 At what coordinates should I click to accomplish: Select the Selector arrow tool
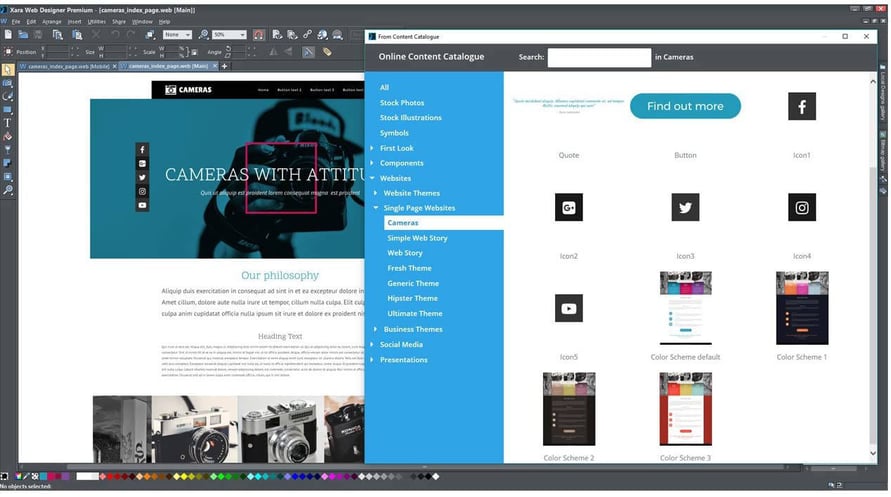(x=7, y=70)
